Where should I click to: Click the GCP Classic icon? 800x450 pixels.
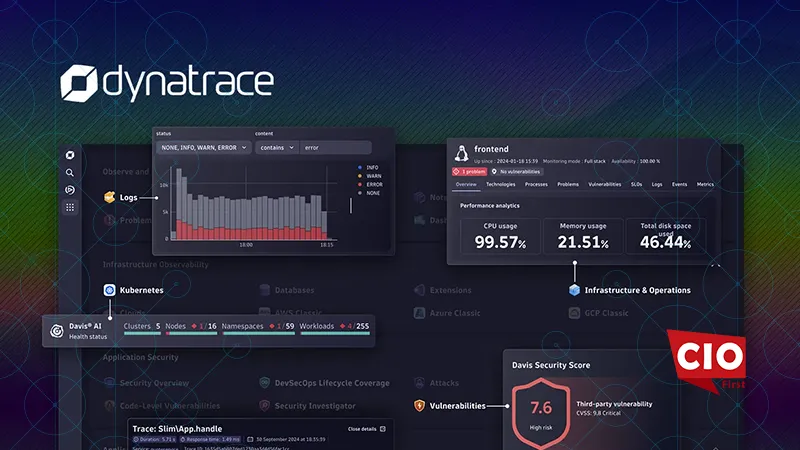click(574, 313)
